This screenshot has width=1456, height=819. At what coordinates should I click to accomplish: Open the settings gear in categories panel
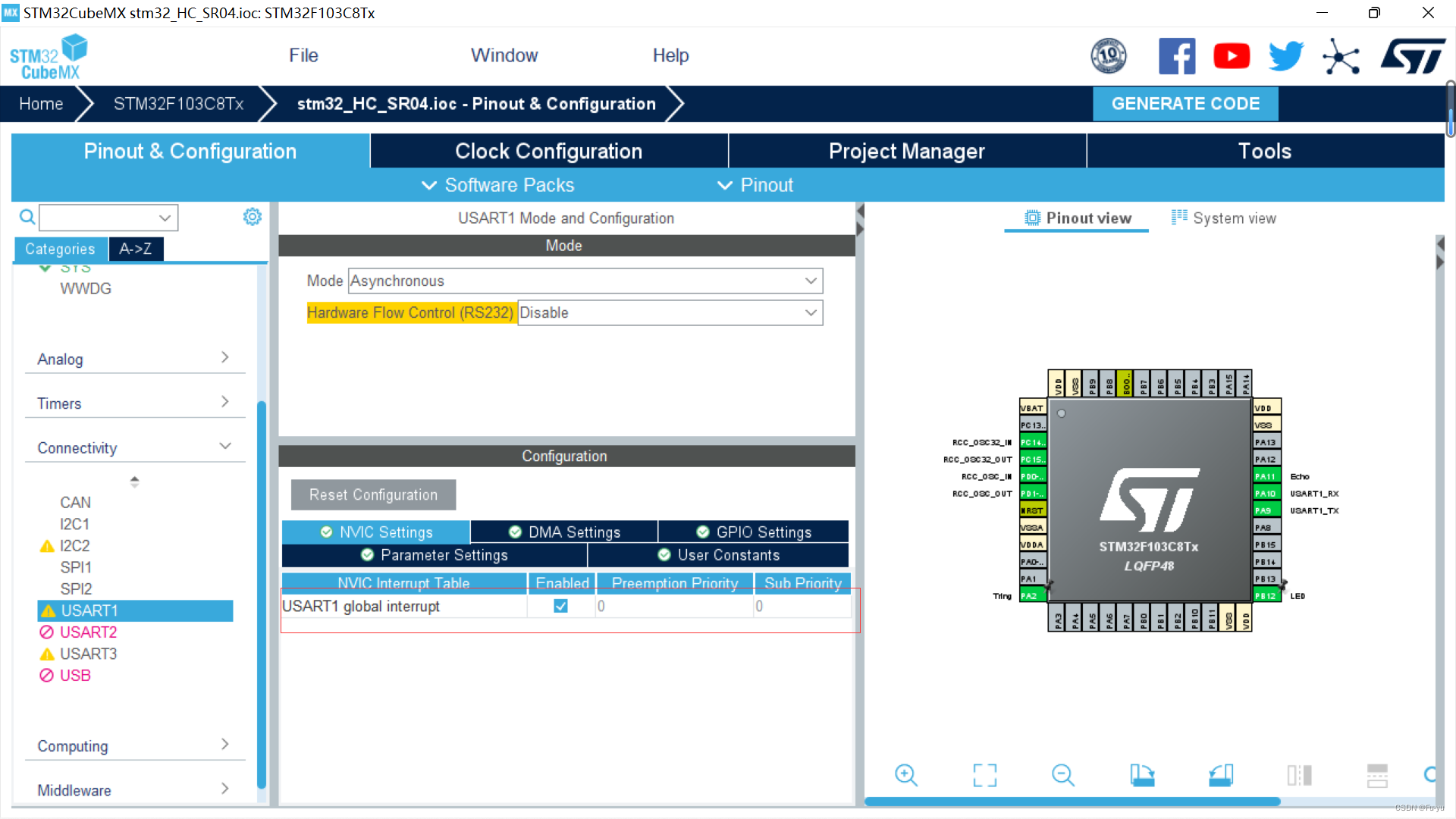click(252, 217)
